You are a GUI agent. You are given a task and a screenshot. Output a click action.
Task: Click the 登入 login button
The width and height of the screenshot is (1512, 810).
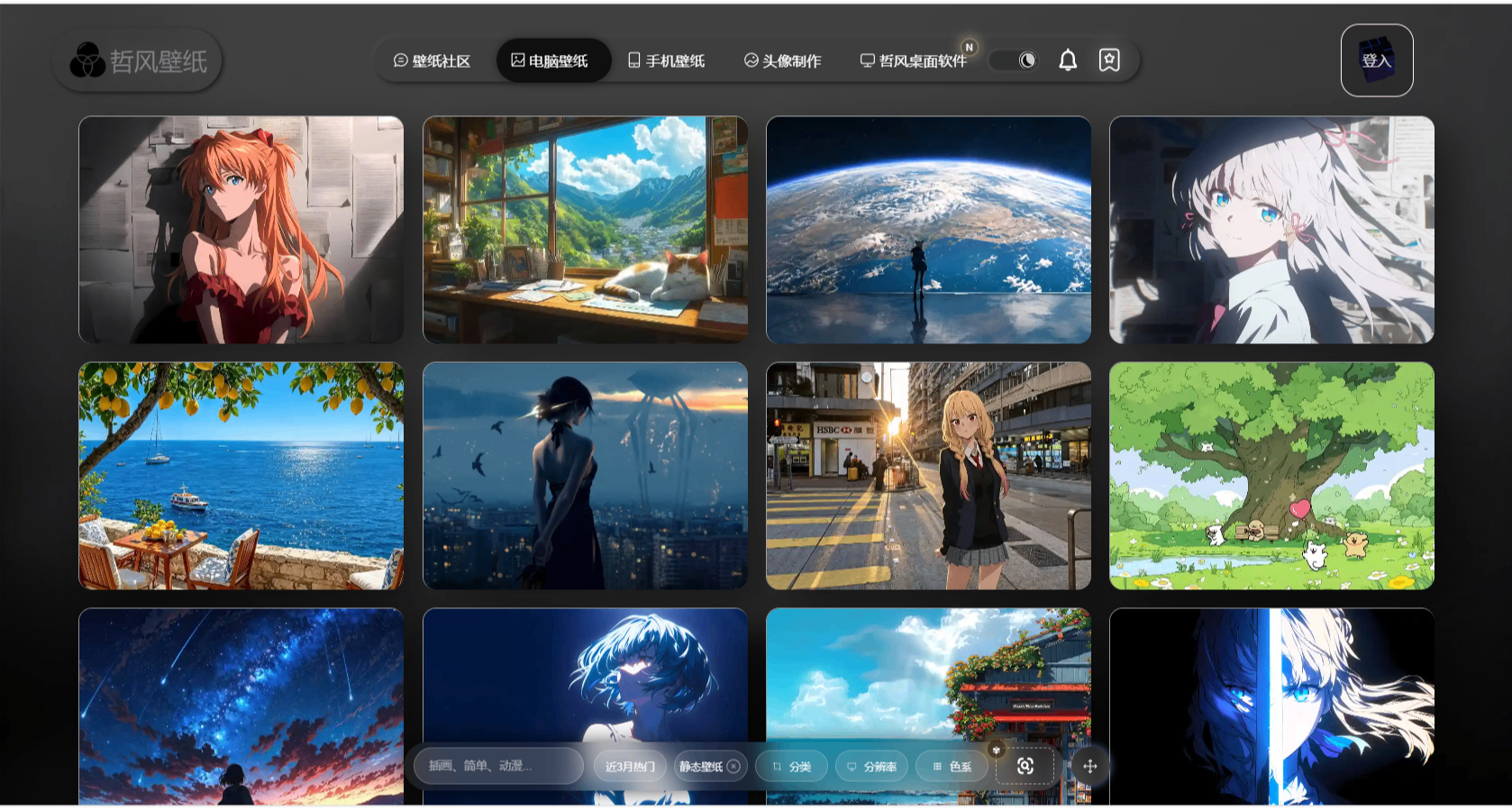pyautogui.click(x=1376, y=60)
